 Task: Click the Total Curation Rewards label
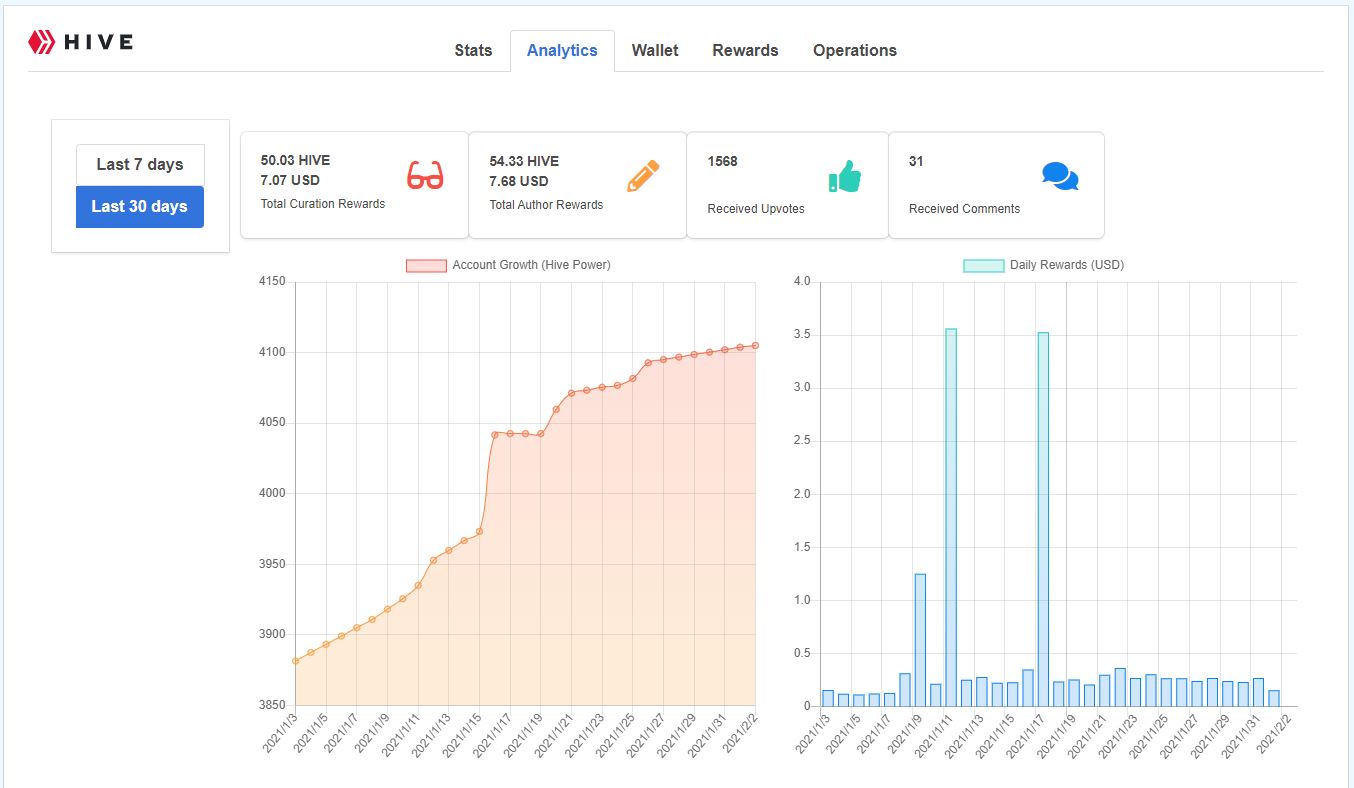323,204
